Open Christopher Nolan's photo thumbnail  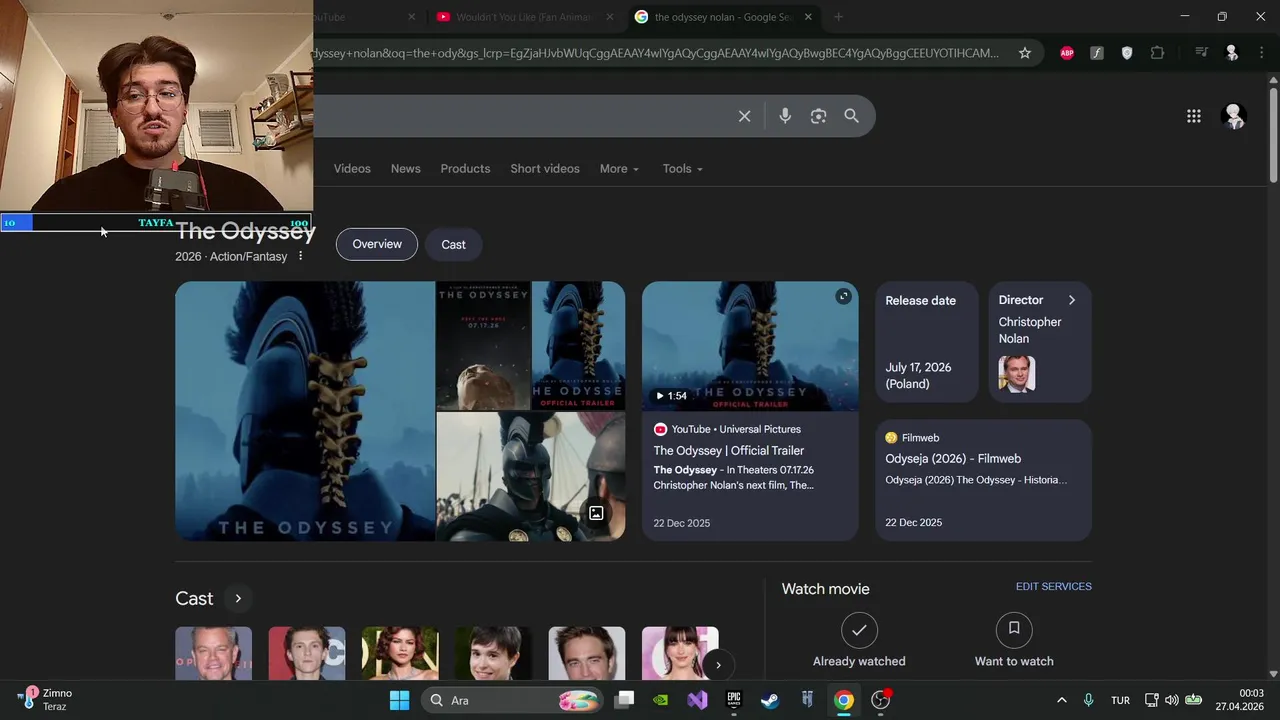tap(1017, 374)
